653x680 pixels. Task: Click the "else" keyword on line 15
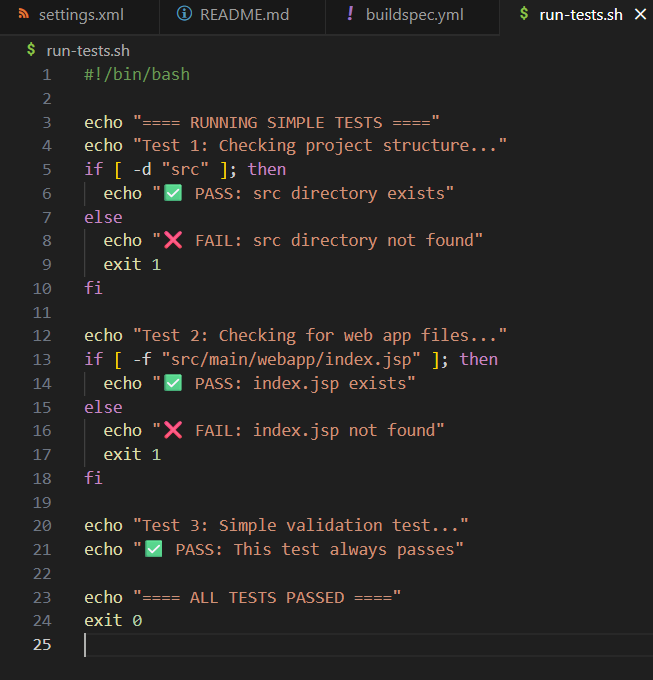103,407
